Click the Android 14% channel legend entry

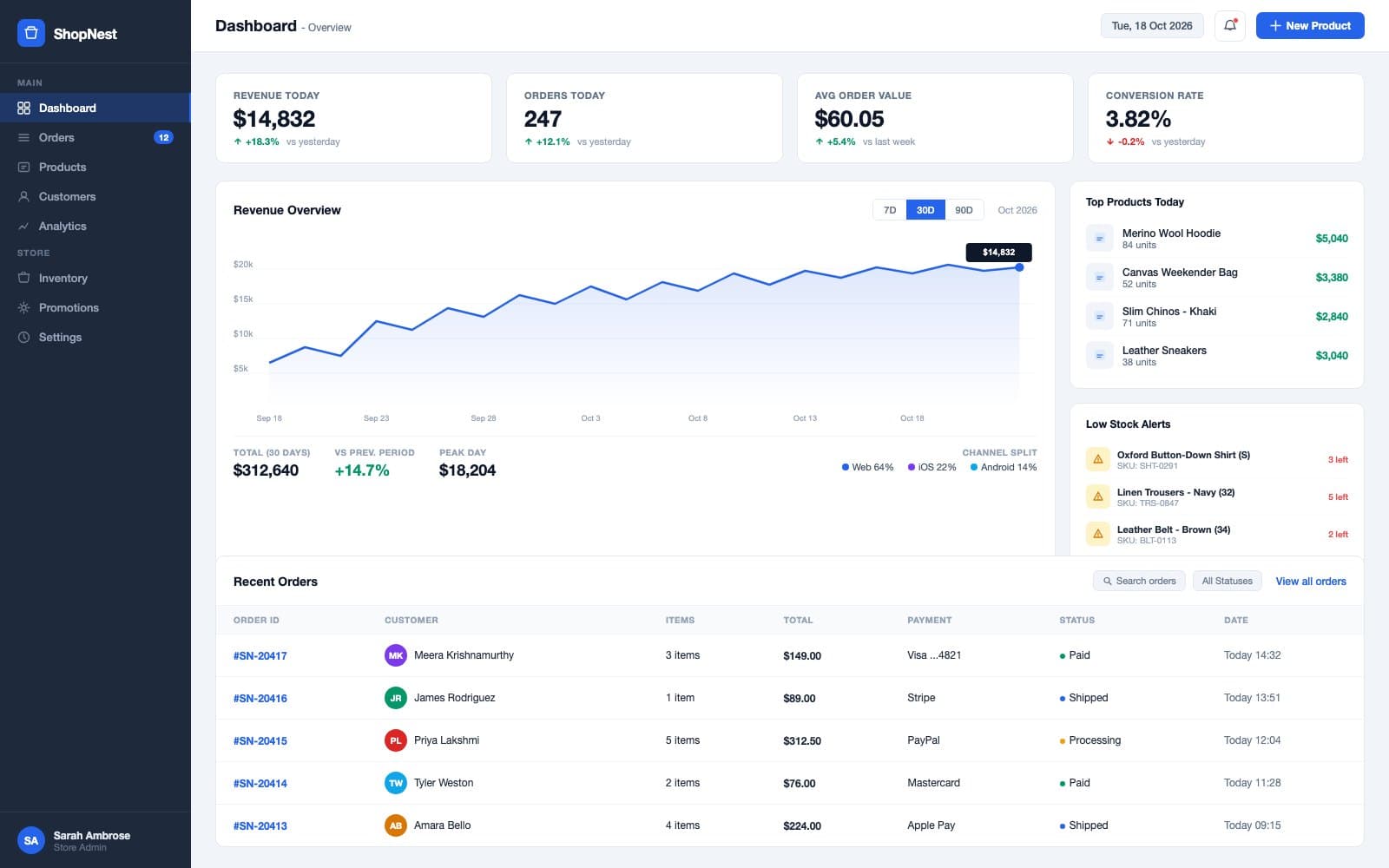click(1004, 467)
